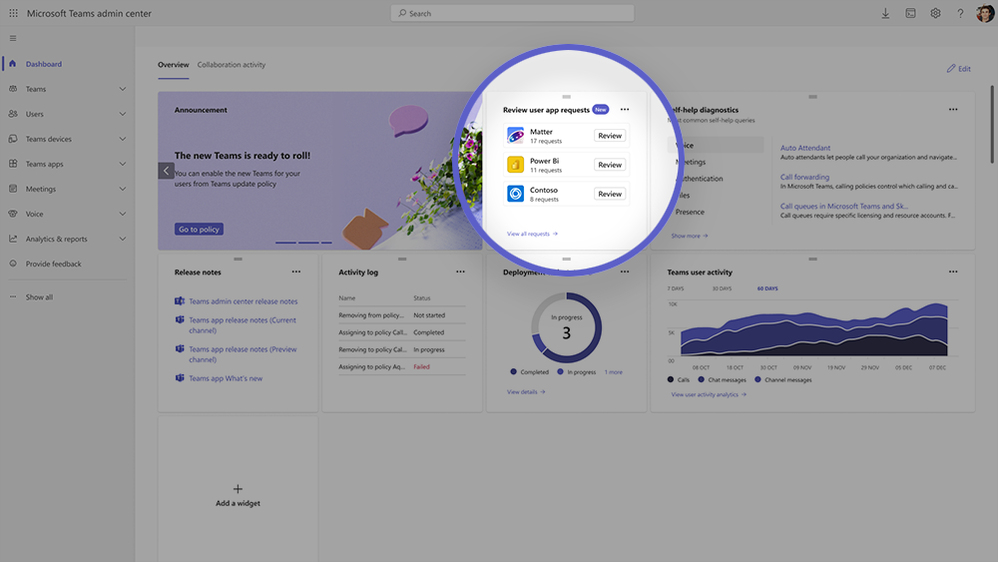This screenshot has width=998, height=562.
Task: Select the Presence diagnostics category
Action: click(690, 212)
